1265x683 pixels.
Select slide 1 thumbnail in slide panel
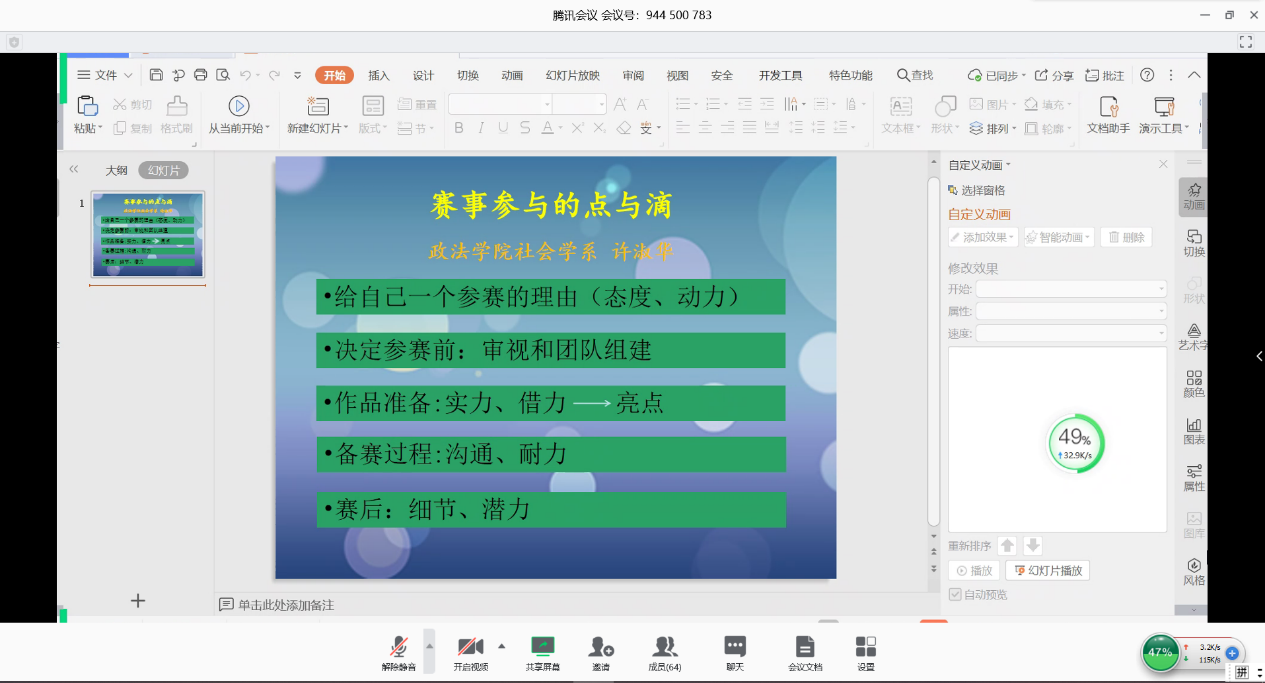148,234
